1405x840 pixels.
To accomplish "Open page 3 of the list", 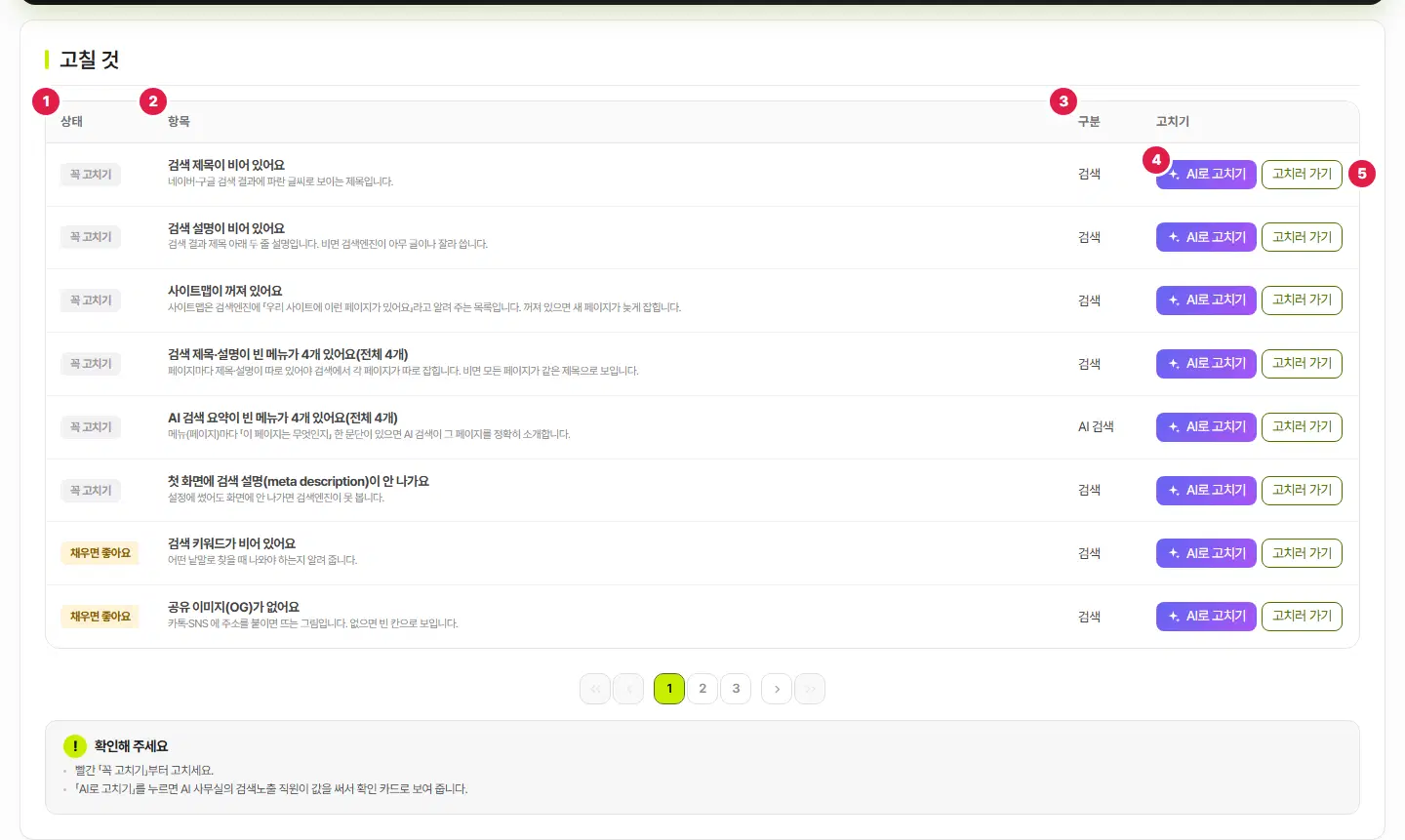I will 736,689.
